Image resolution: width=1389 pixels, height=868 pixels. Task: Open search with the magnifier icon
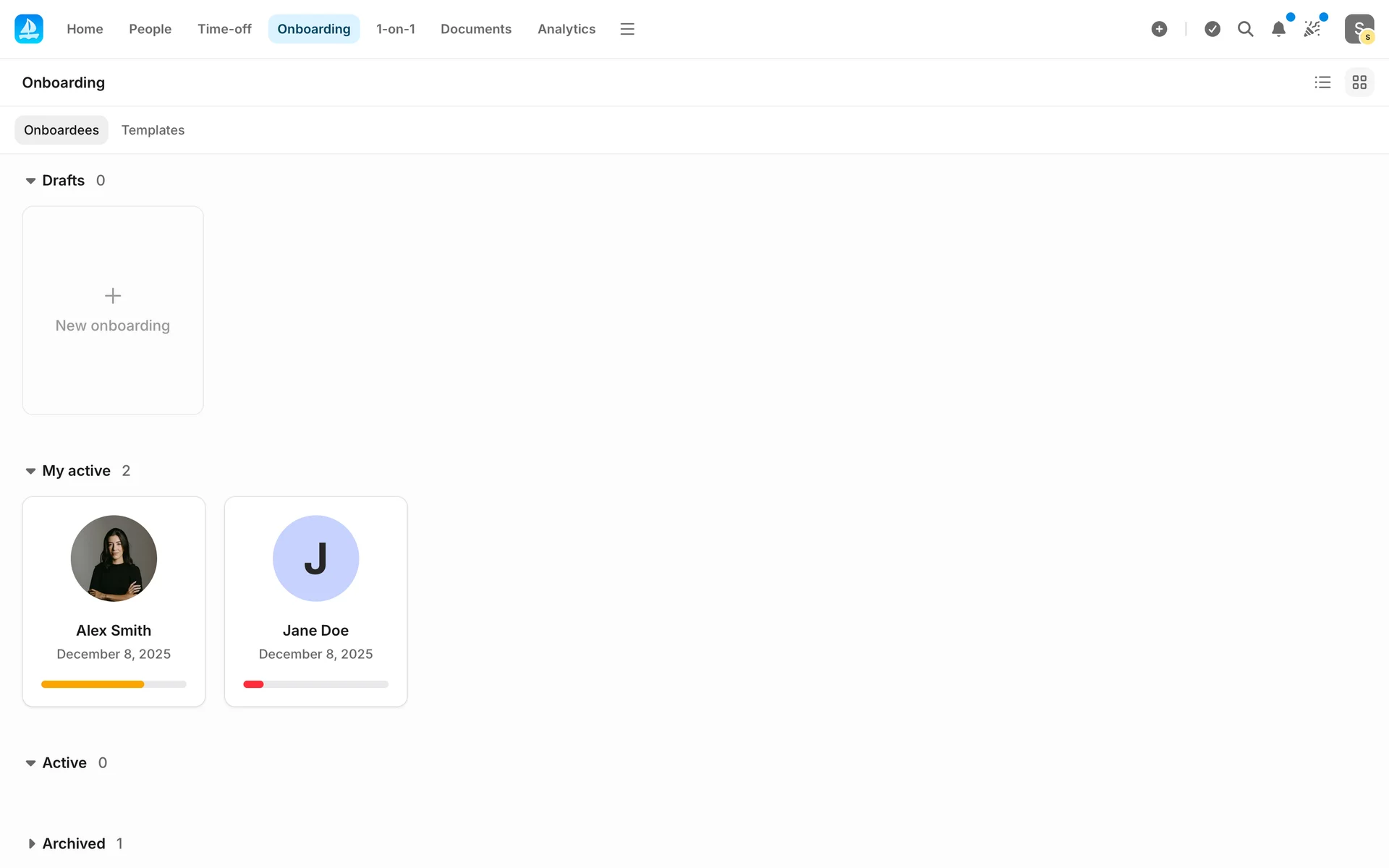click(x=1245, y=29)
